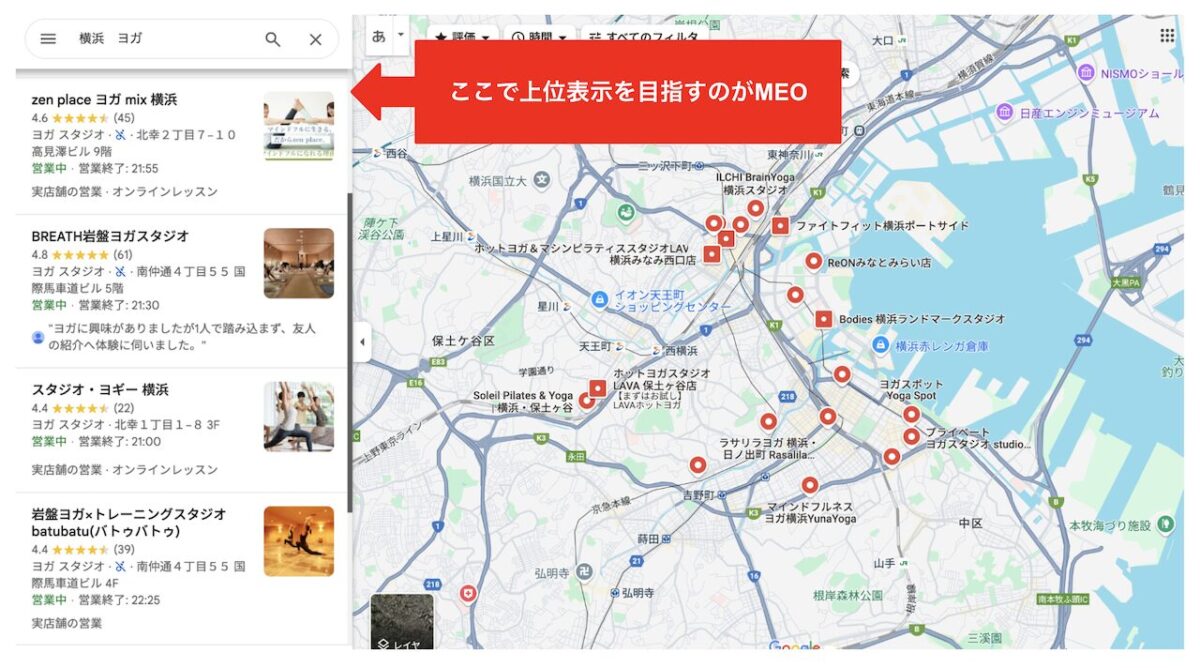The image size is (1200, 668).
Task: Click the 横浜国立大 school icon
Action: point(543,180)
